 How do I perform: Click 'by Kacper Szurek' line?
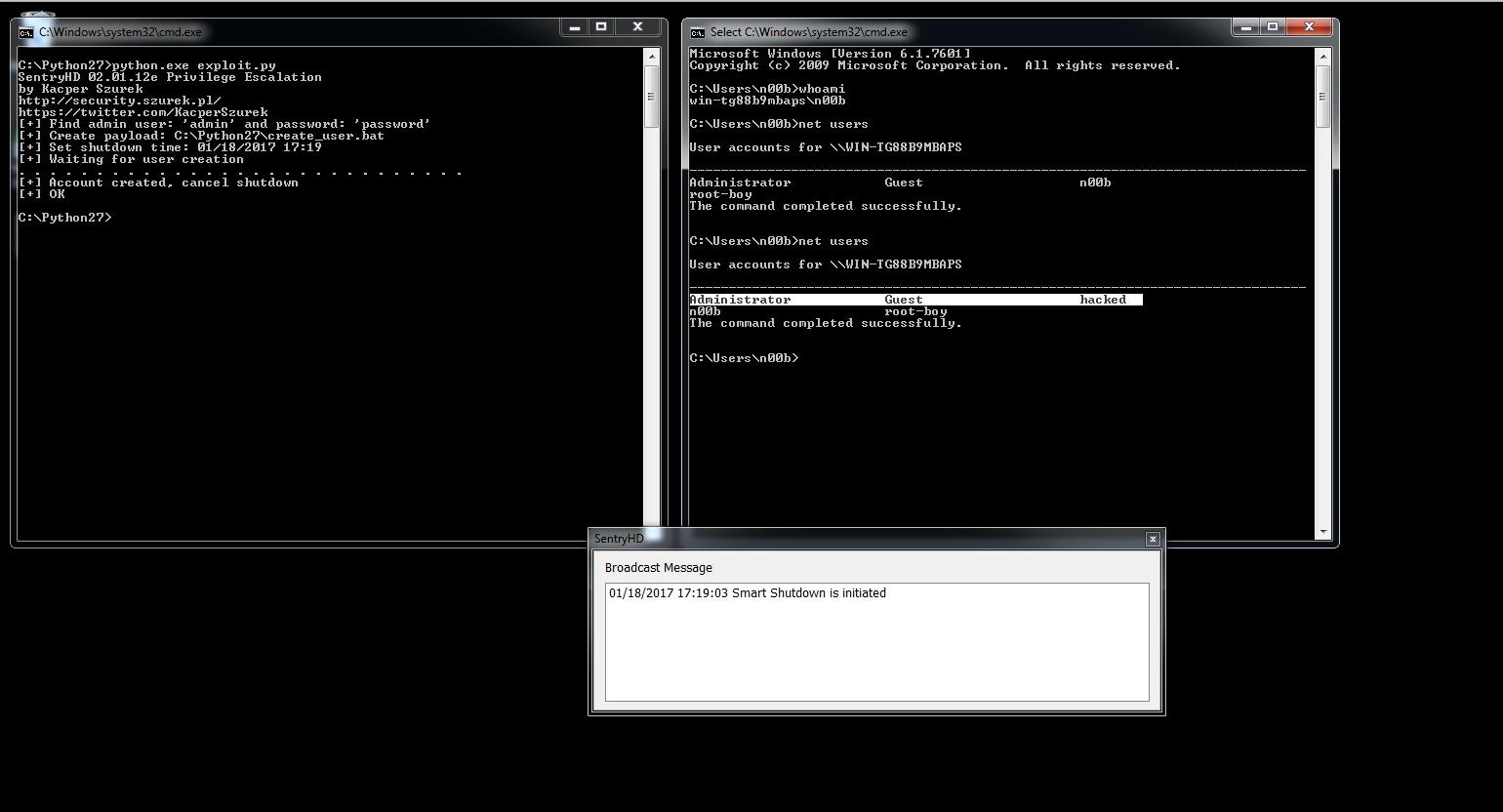[81, 89]
